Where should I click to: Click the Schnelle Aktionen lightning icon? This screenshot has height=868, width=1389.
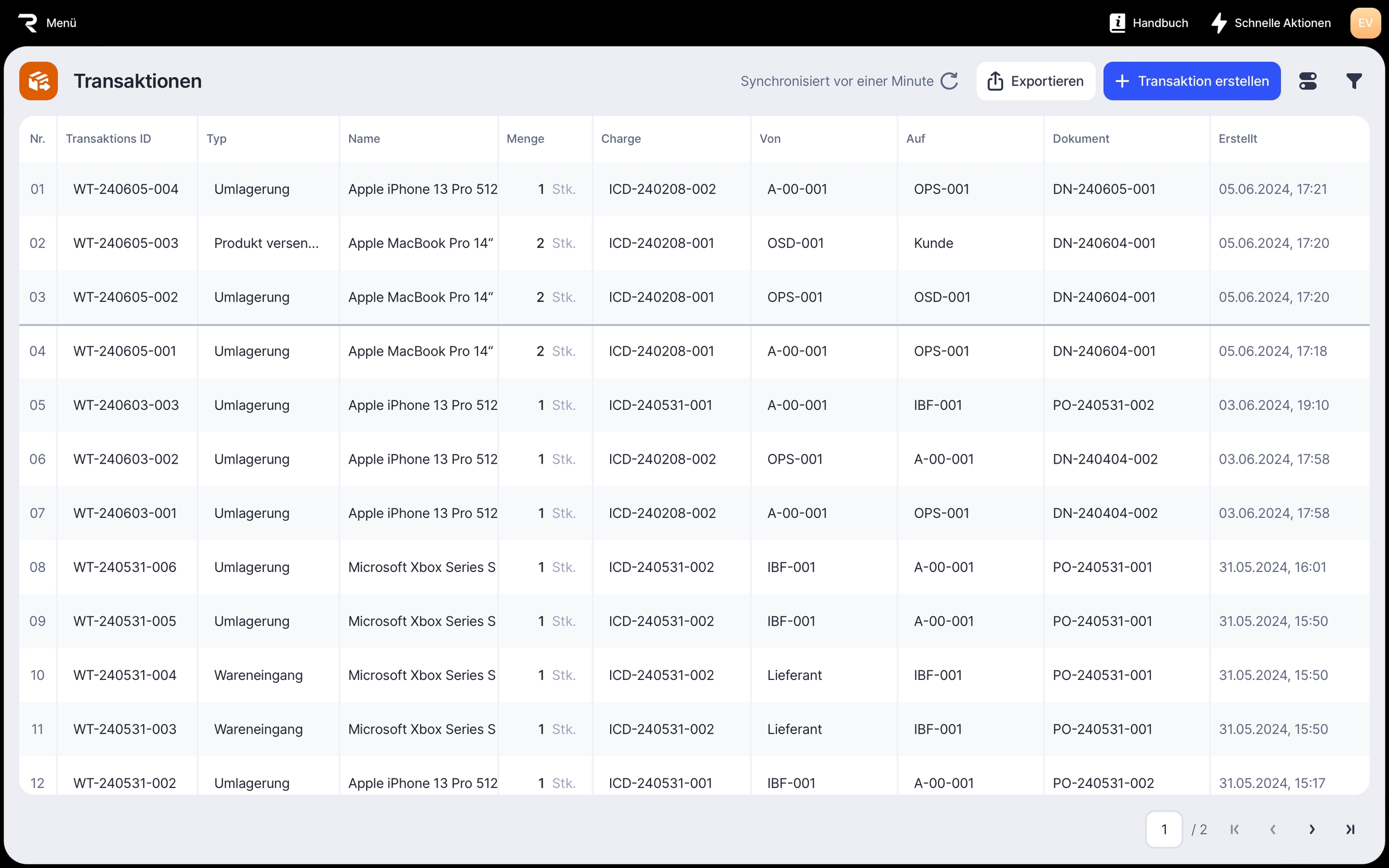[x=1219, y=23]
